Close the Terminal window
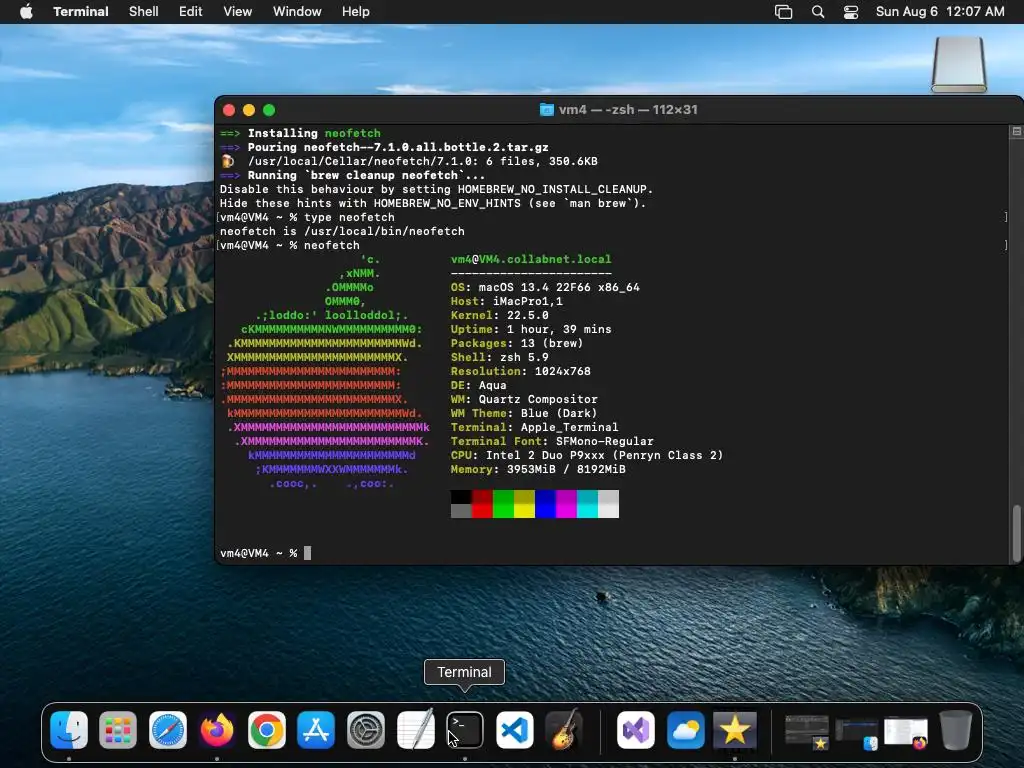Viewport: 1024px width, 768px height. click(229, 110)
